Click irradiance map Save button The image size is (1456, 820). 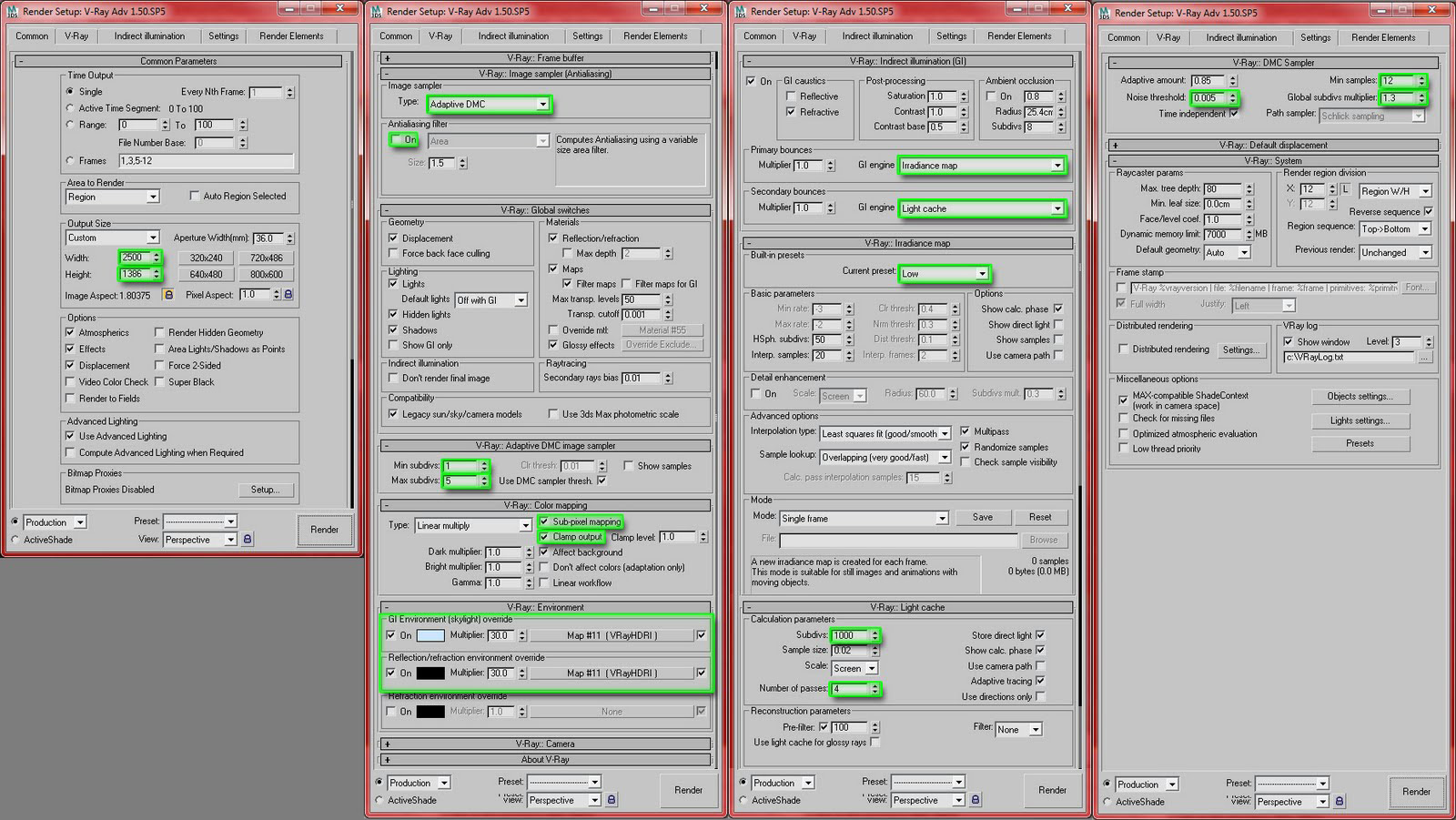[983, 517]
